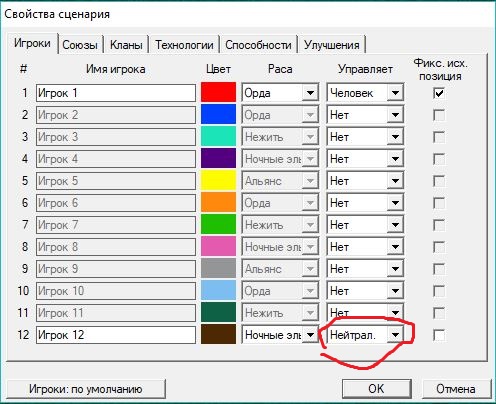This screenshot has height=404, width=496.
Task: Open the controller dropdown for player 2
Action: click(365, 115)
